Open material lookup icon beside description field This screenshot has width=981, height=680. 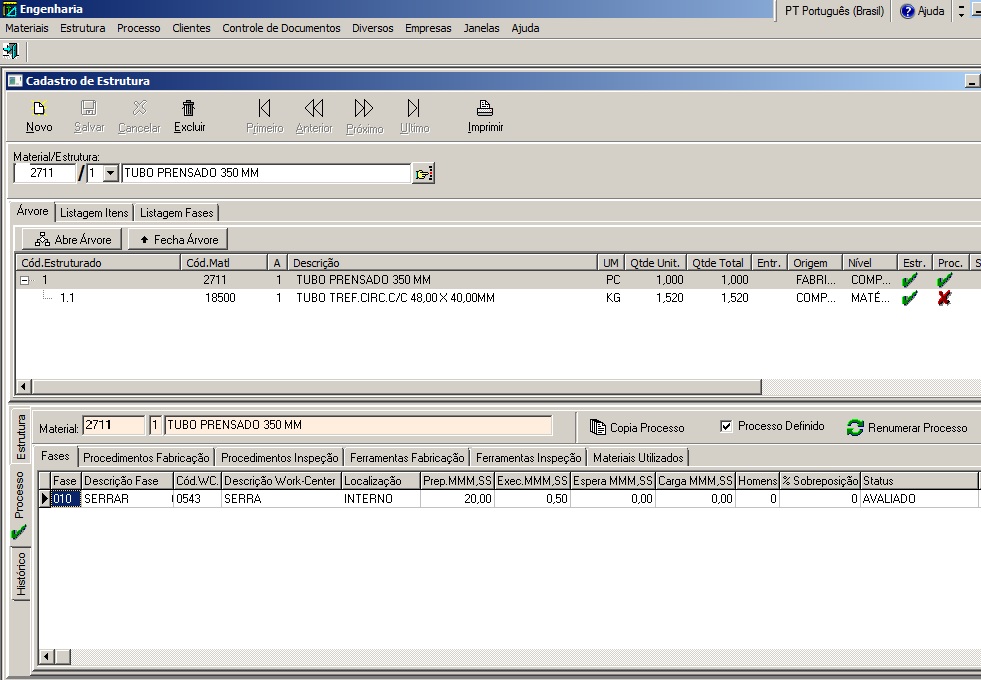(x=423, y=174)
